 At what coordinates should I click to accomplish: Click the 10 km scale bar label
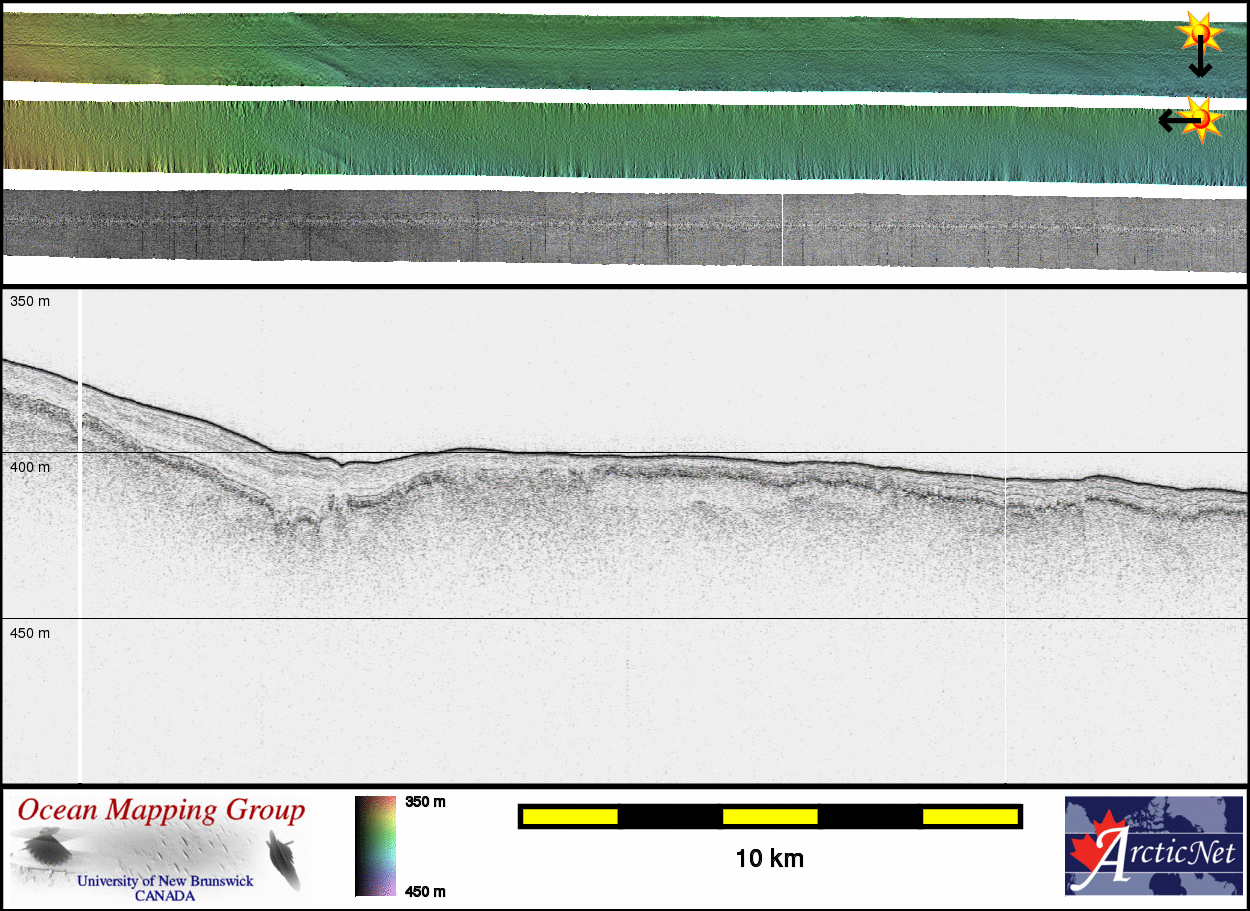coord(769,858)
